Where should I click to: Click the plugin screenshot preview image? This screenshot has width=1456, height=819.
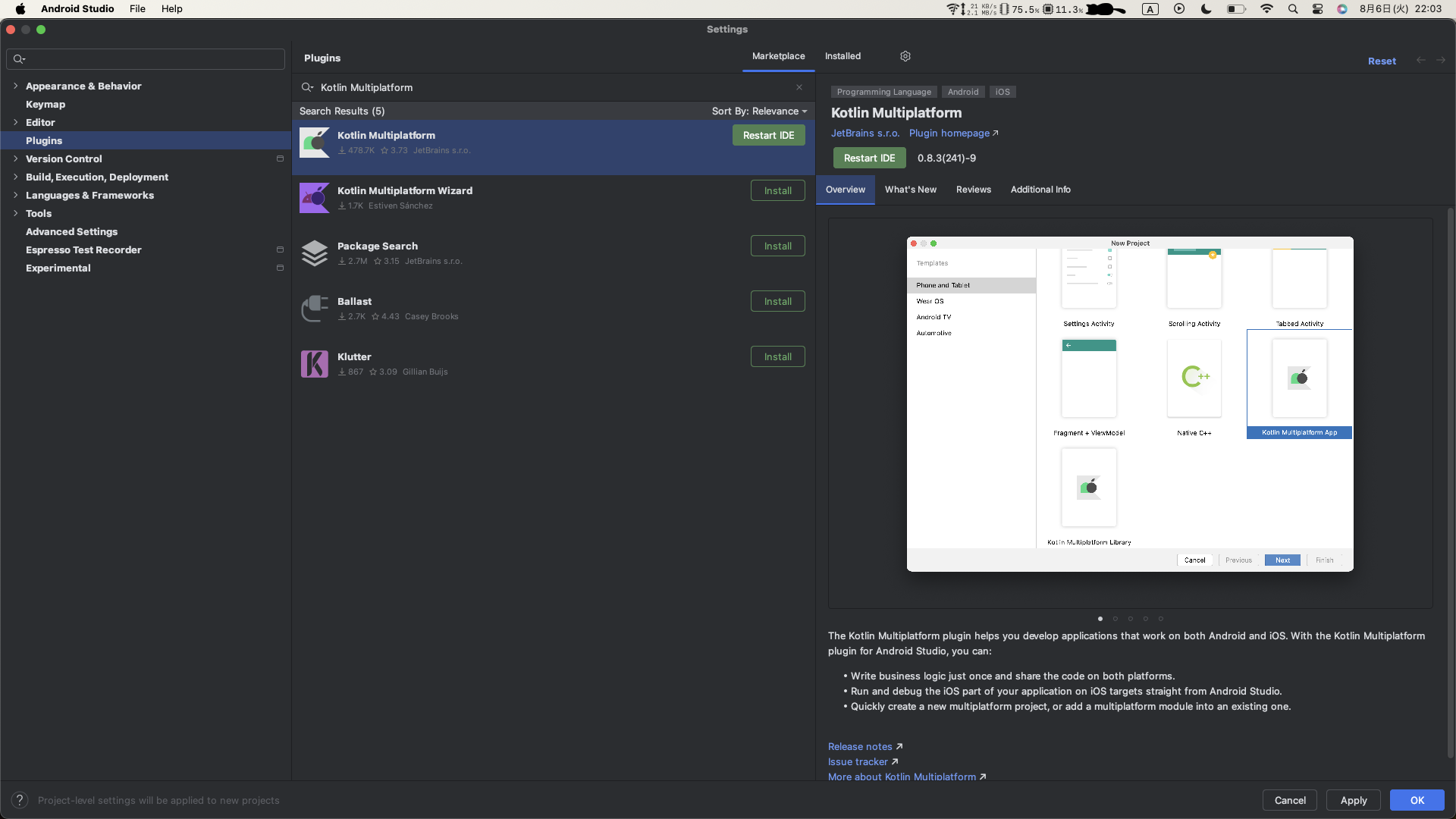(1130, 404)
